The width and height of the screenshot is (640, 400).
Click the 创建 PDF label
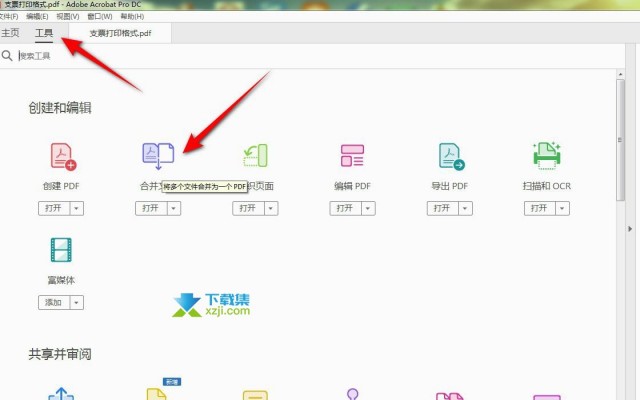click(61, 186)
